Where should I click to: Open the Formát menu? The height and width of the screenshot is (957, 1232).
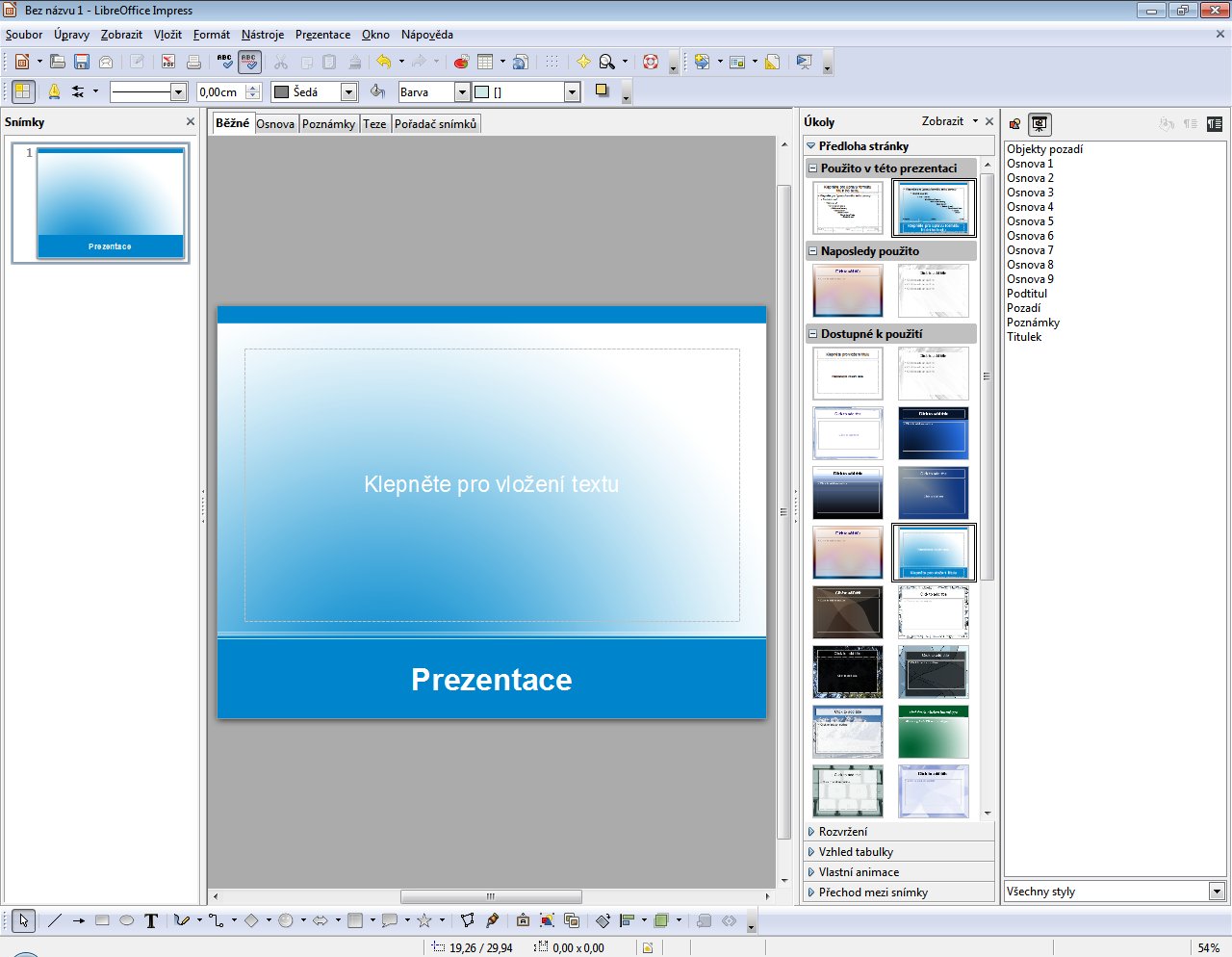pyautogui.click(x=211, y=35)
